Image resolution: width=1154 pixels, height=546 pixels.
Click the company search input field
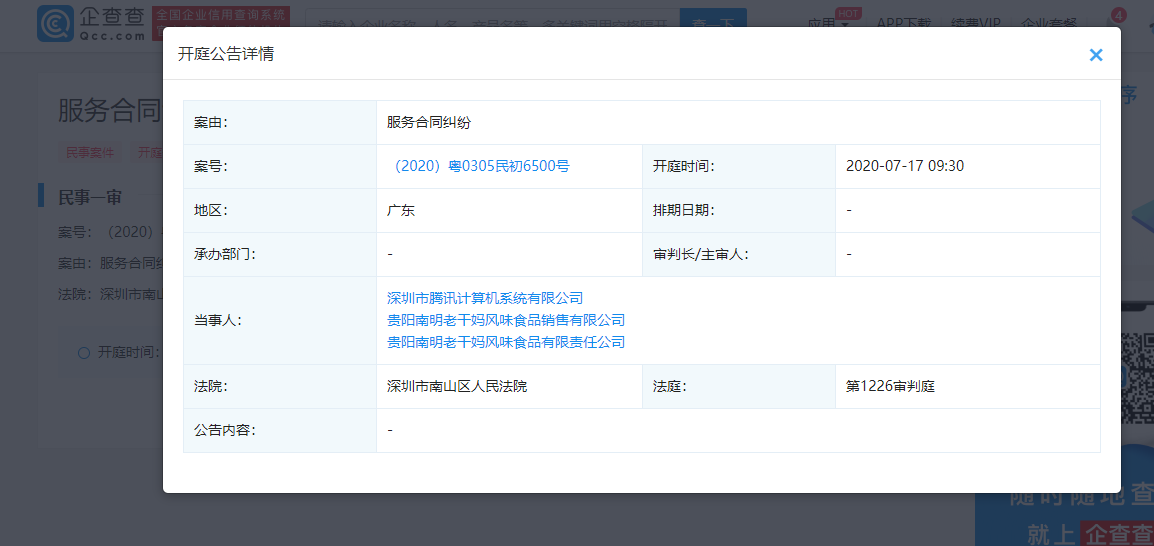pos(490,24)
